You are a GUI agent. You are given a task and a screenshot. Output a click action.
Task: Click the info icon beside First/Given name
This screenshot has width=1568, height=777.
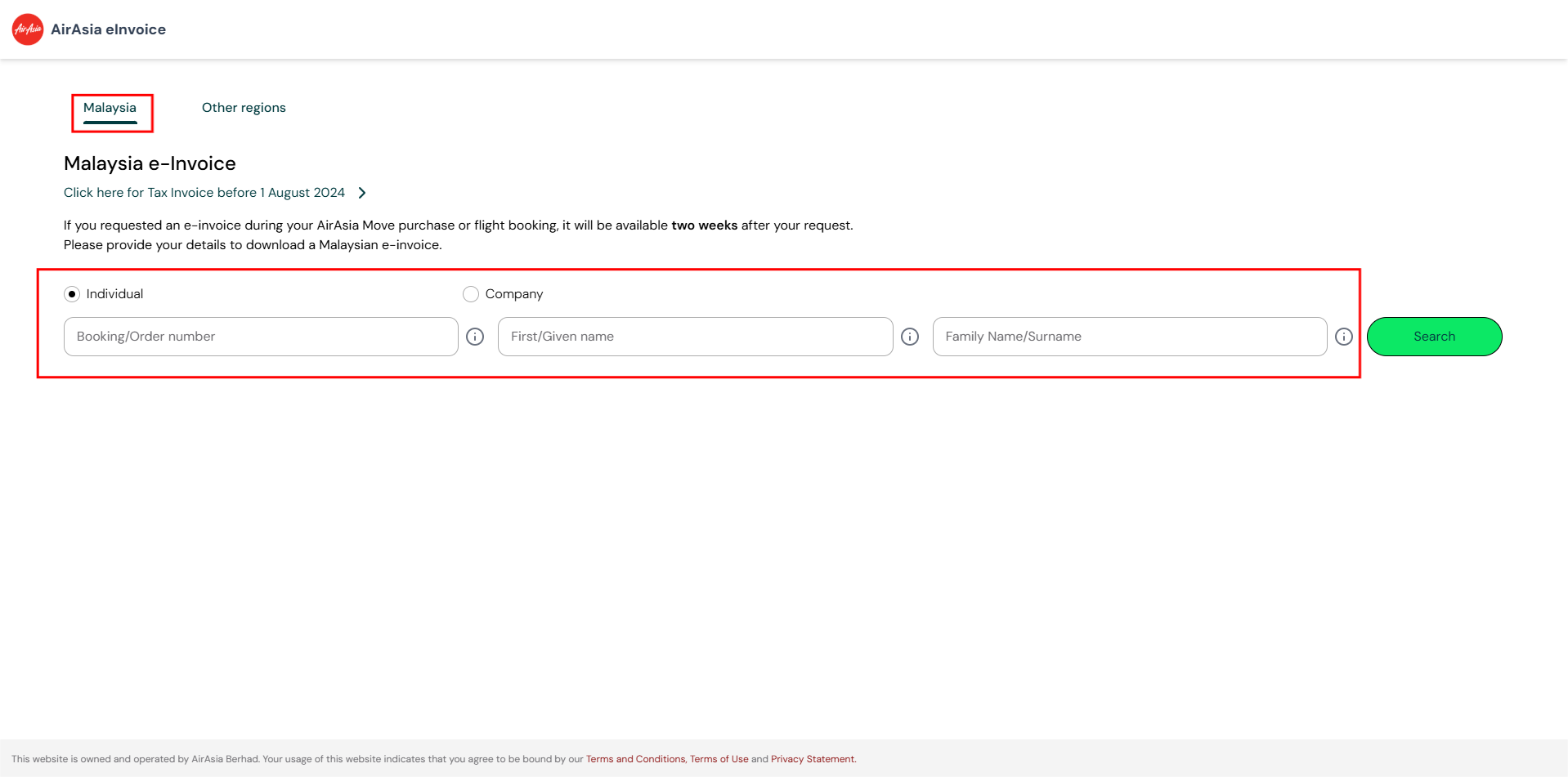pos(910,337)
